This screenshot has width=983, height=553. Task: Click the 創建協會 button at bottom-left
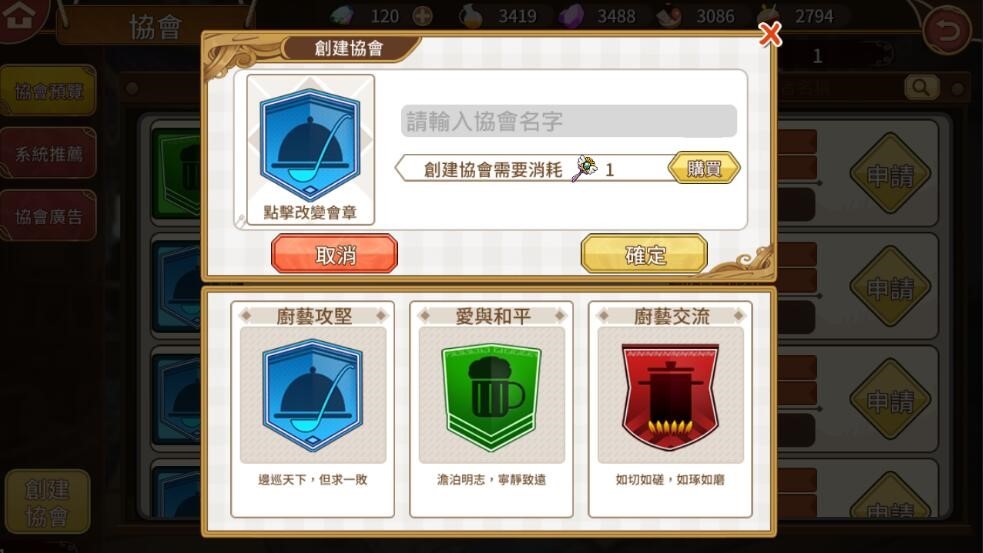(x=48, y=502)
